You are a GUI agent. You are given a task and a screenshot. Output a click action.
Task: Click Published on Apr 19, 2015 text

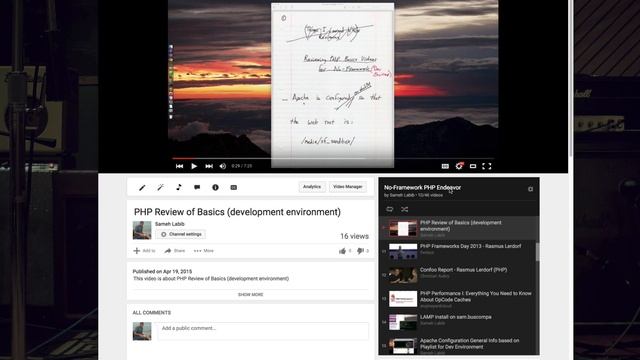coord(162,271)
